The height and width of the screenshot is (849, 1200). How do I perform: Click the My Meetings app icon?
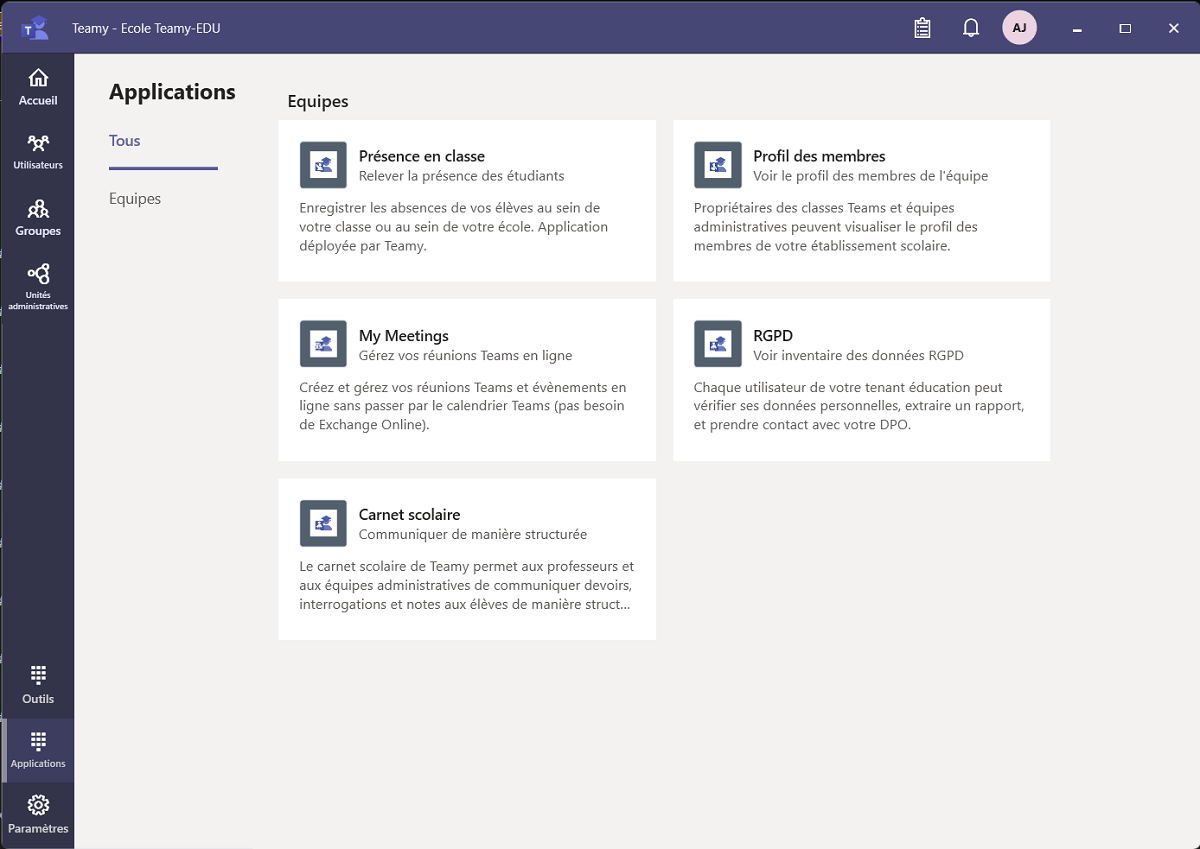point(323,344)
